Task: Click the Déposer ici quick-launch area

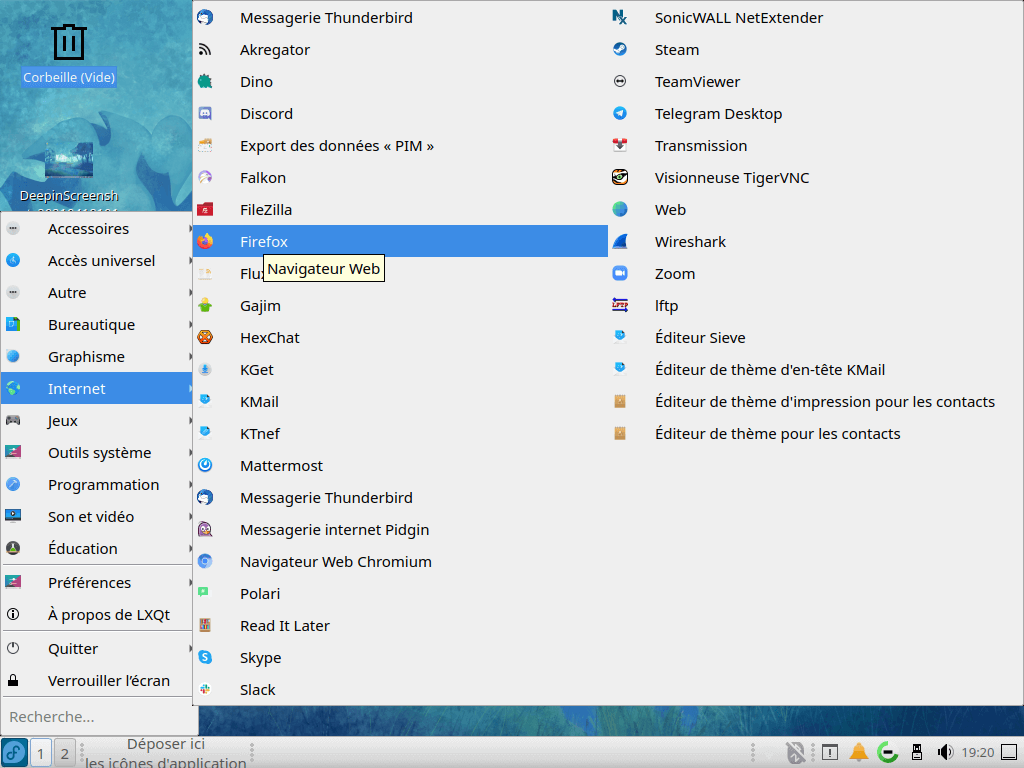Action: tap(166, 753)
